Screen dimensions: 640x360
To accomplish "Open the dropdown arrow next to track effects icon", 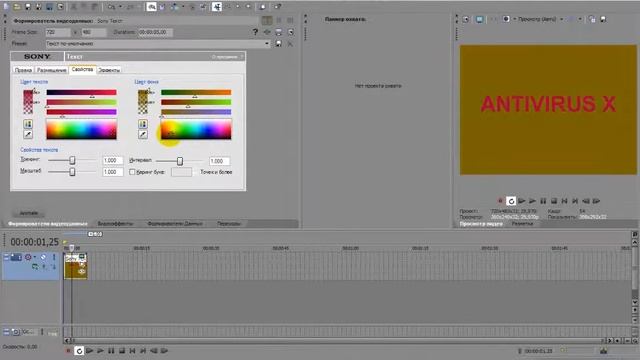I will (x=35, y=257).
